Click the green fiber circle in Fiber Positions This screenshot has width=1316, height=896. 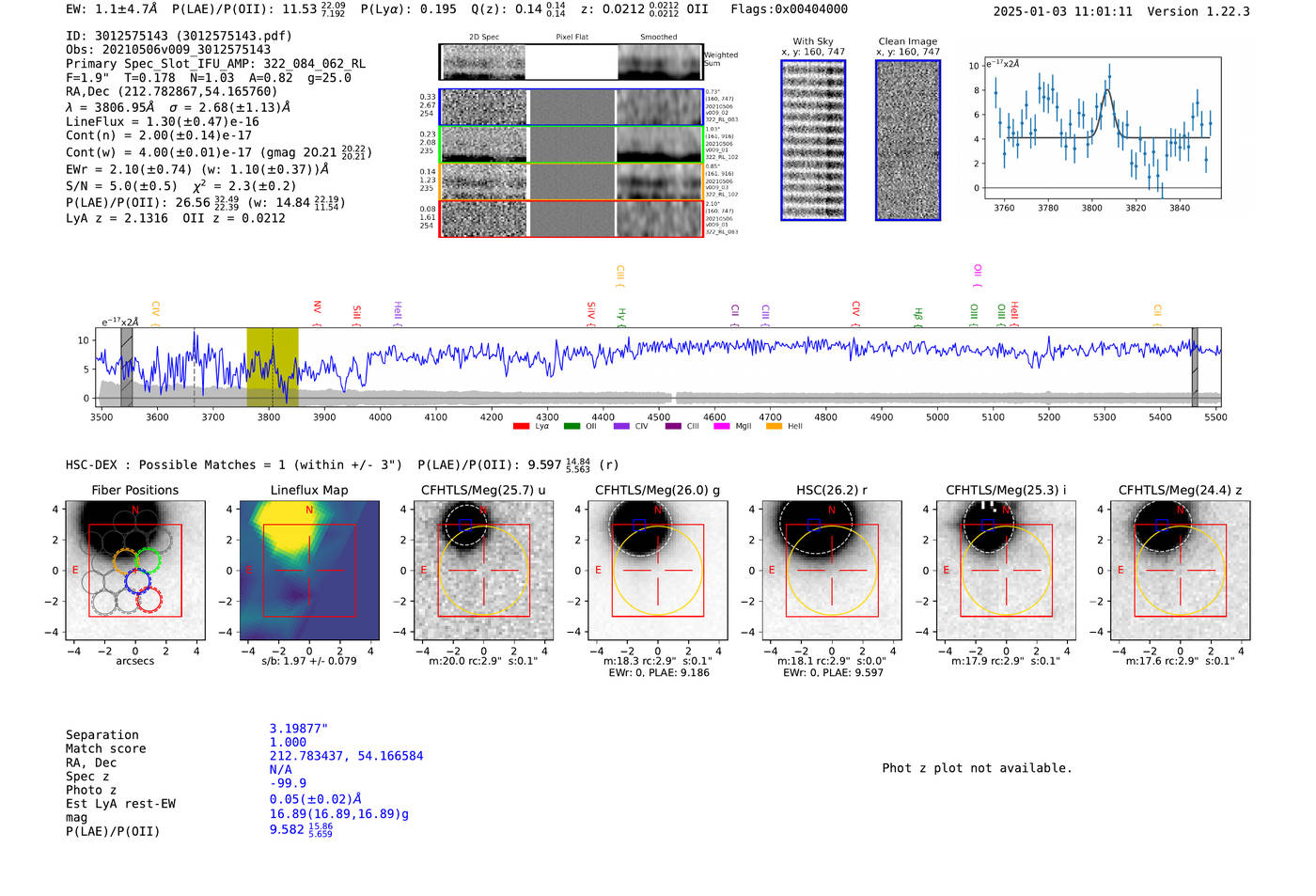149,560
